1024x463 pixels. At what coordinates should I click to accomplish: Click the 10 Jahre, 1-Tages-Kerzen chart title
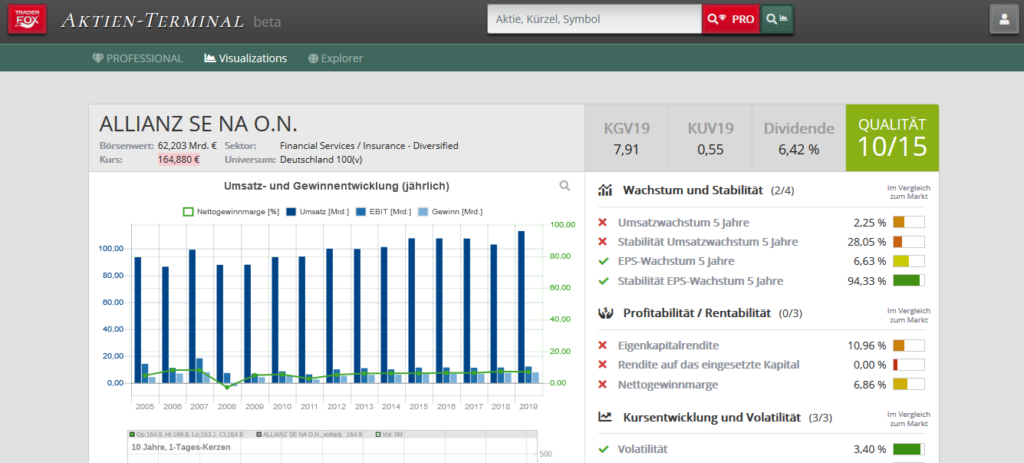coord(181,447)
